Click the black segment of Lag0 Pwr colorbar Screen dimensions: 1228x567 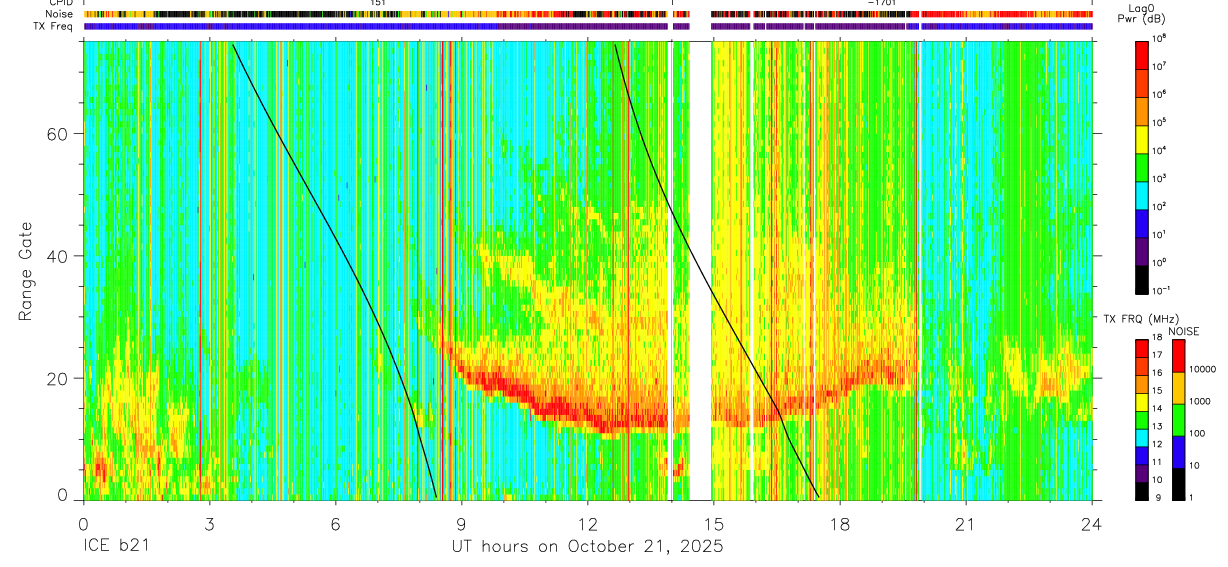click(1142, 278)
